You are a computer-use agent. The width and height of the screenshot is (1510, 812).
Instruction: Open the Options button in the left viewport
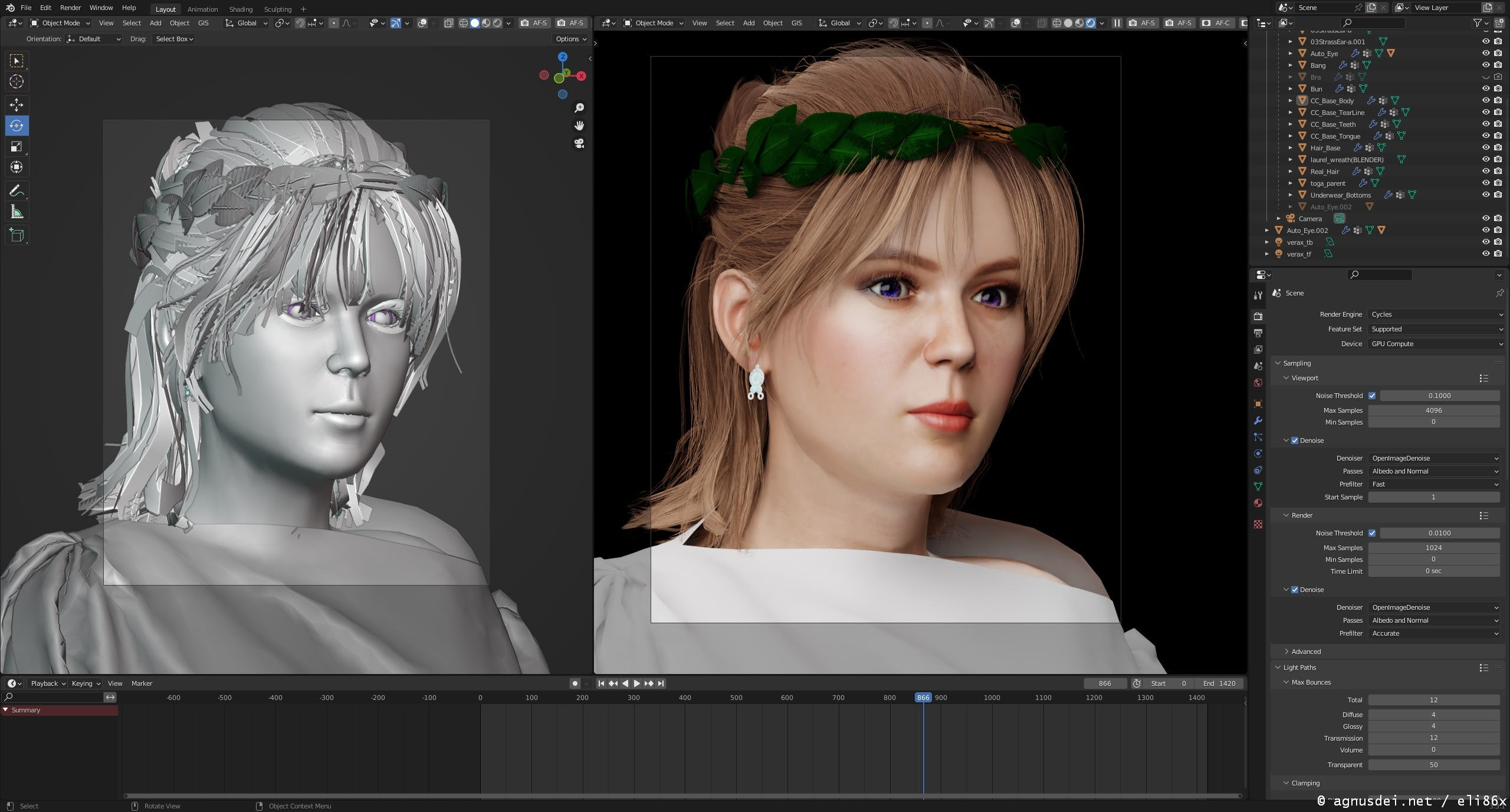pos(570,39)
